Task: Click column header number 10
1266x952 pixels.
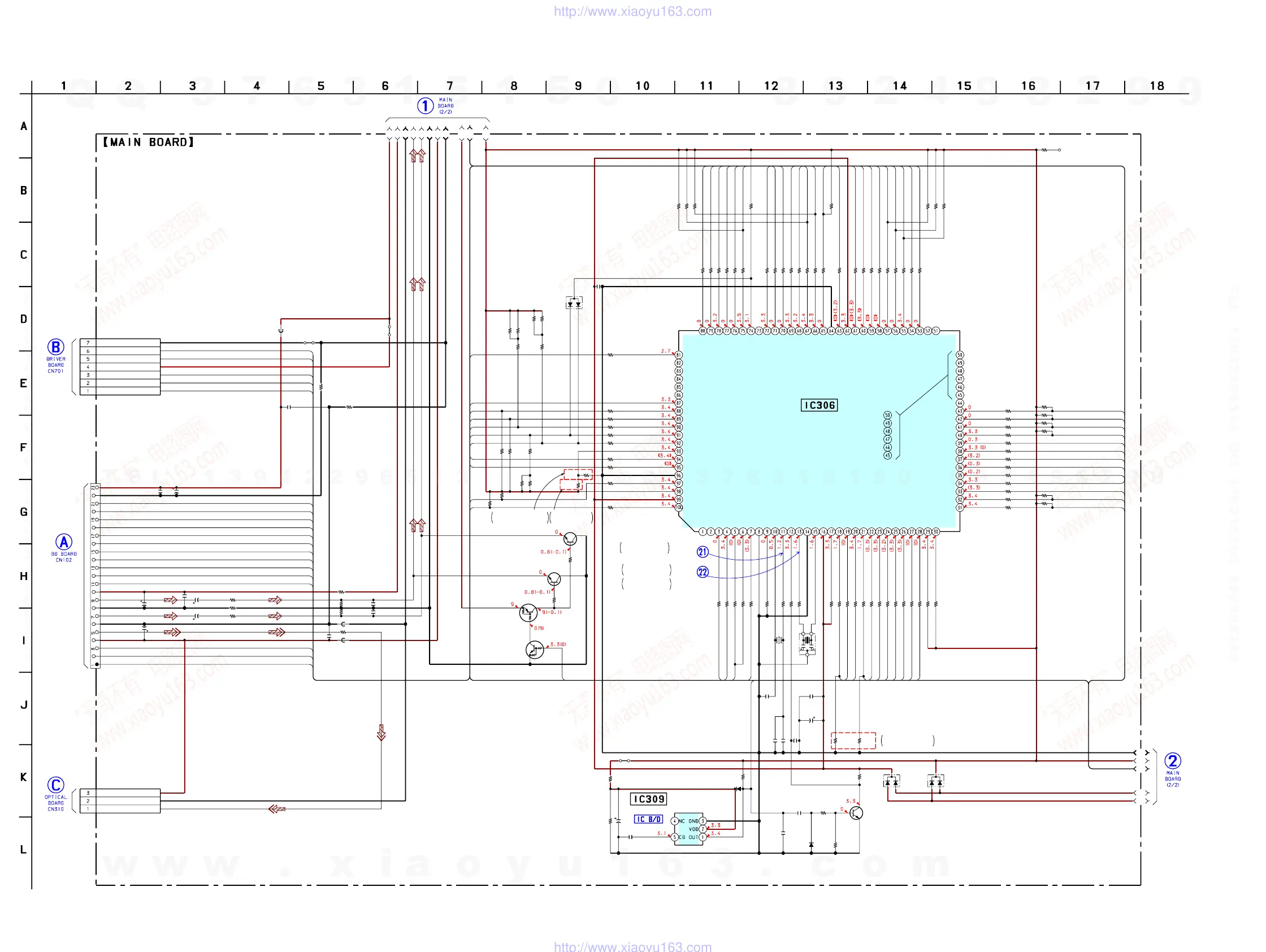Action: click(x=642, y=86)
